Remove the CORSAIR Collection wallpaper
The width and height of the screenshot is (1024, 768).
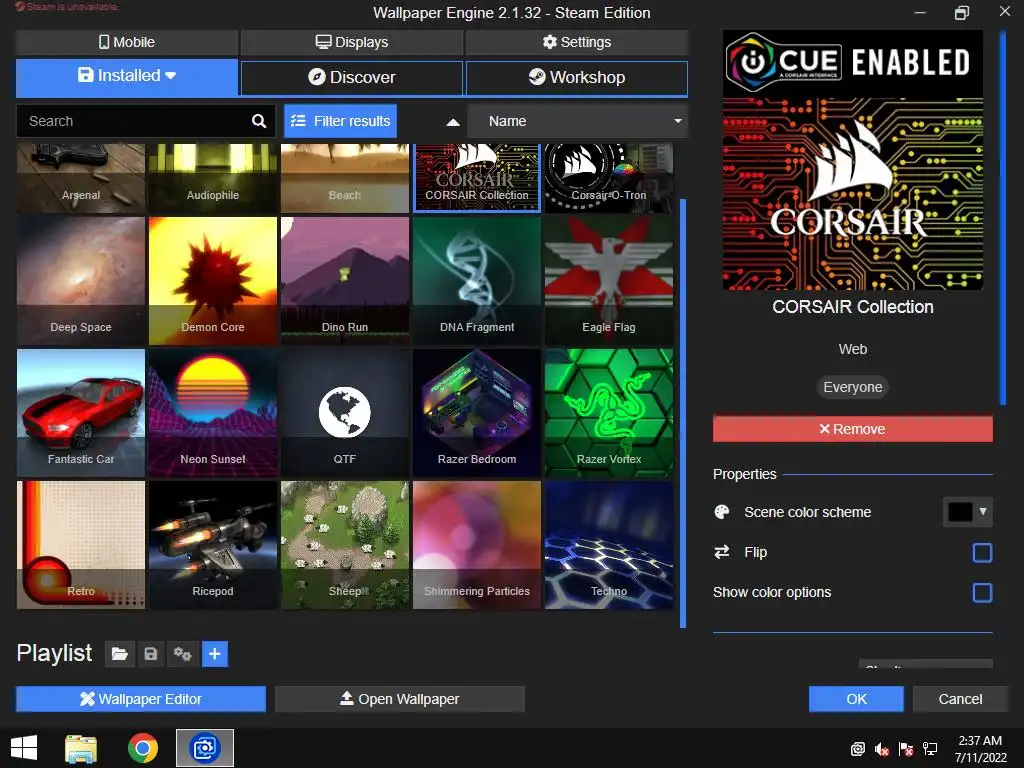852,429
